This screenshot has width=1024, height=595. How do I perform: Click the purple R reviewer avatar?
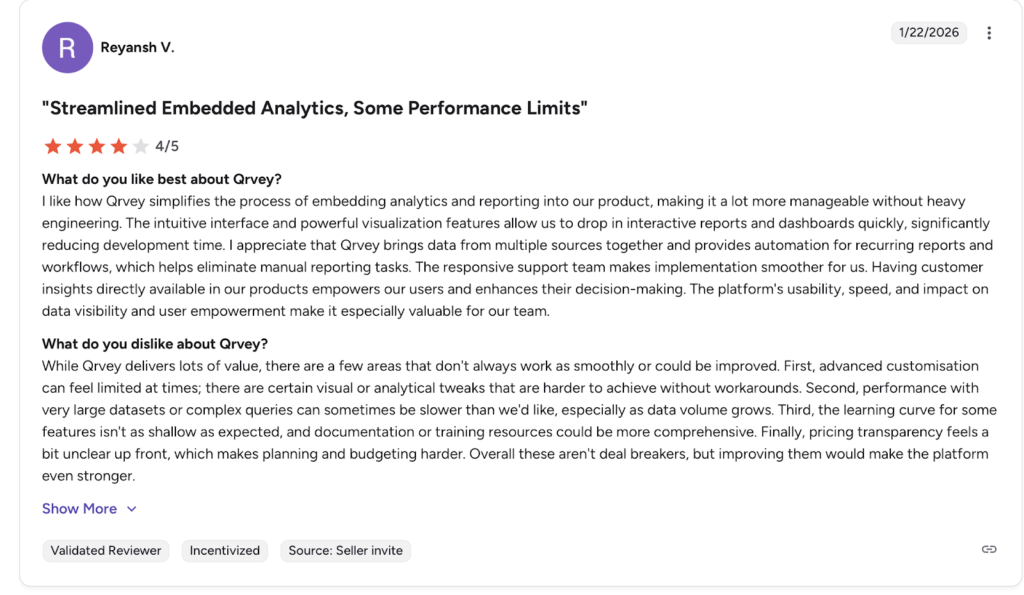coord(67,48)
